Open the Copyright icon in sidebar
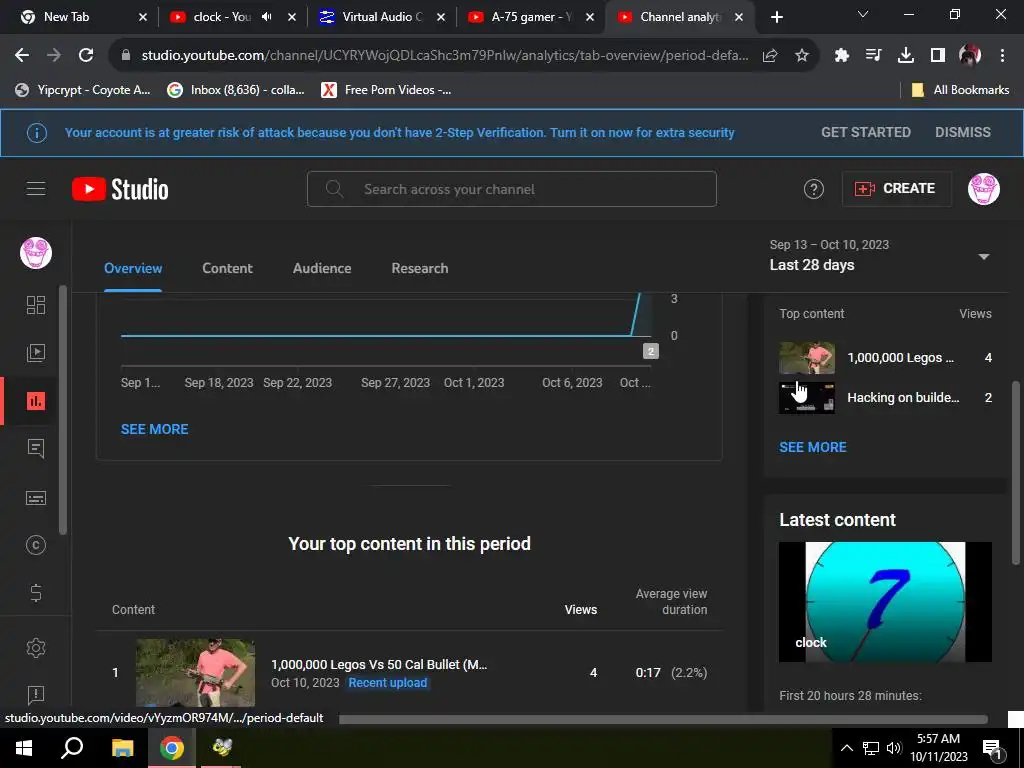The height and width of the screenshot is (768, 1024). (36, 545)
